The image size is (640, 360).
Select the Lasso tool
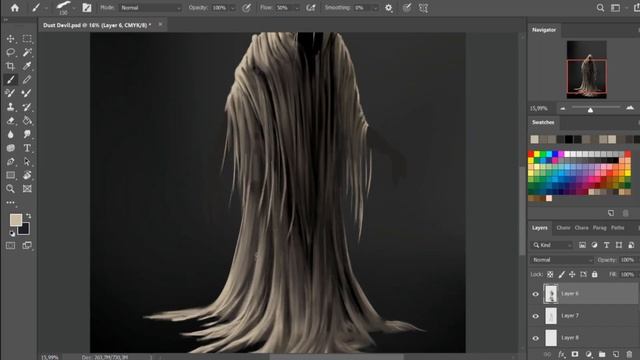pos(11,52)
